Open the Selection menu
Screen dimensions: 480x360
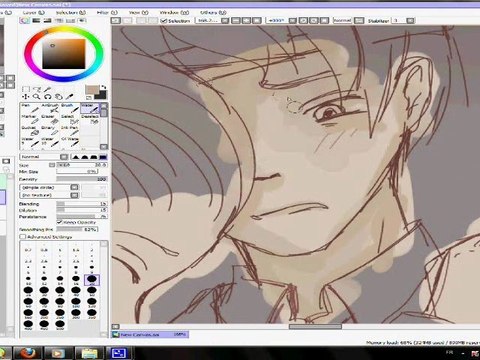pos(71,12)
